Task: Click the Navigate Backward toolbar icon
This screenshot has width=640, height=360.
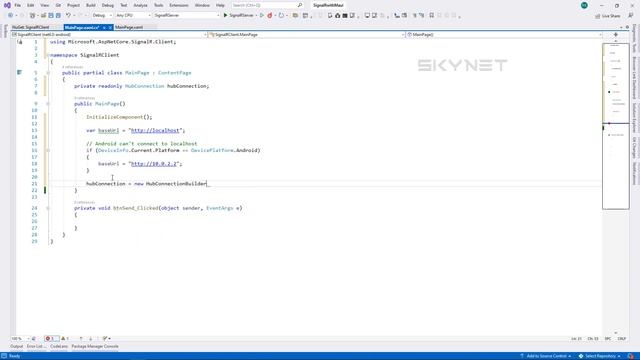Action: tap(11, 16)
